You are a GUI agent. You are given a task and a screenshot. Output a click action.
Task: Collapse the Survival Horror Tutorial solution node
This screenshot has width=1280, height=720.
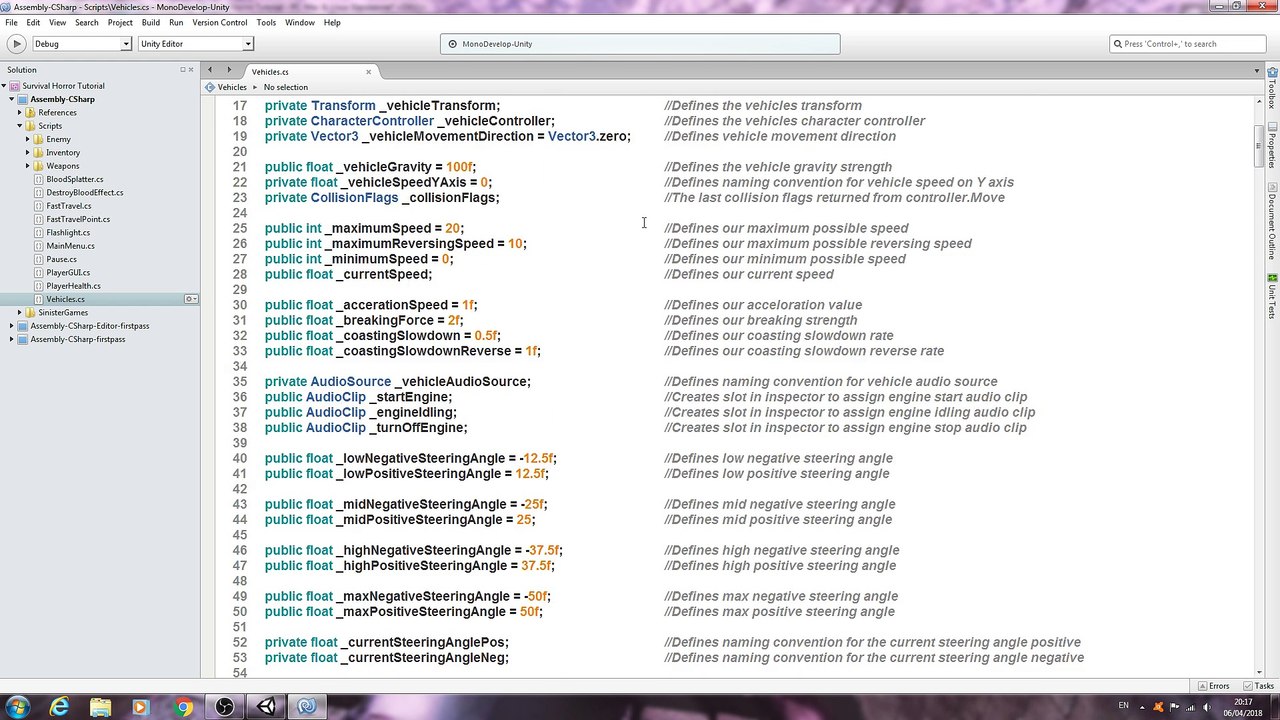click(5, 86)
